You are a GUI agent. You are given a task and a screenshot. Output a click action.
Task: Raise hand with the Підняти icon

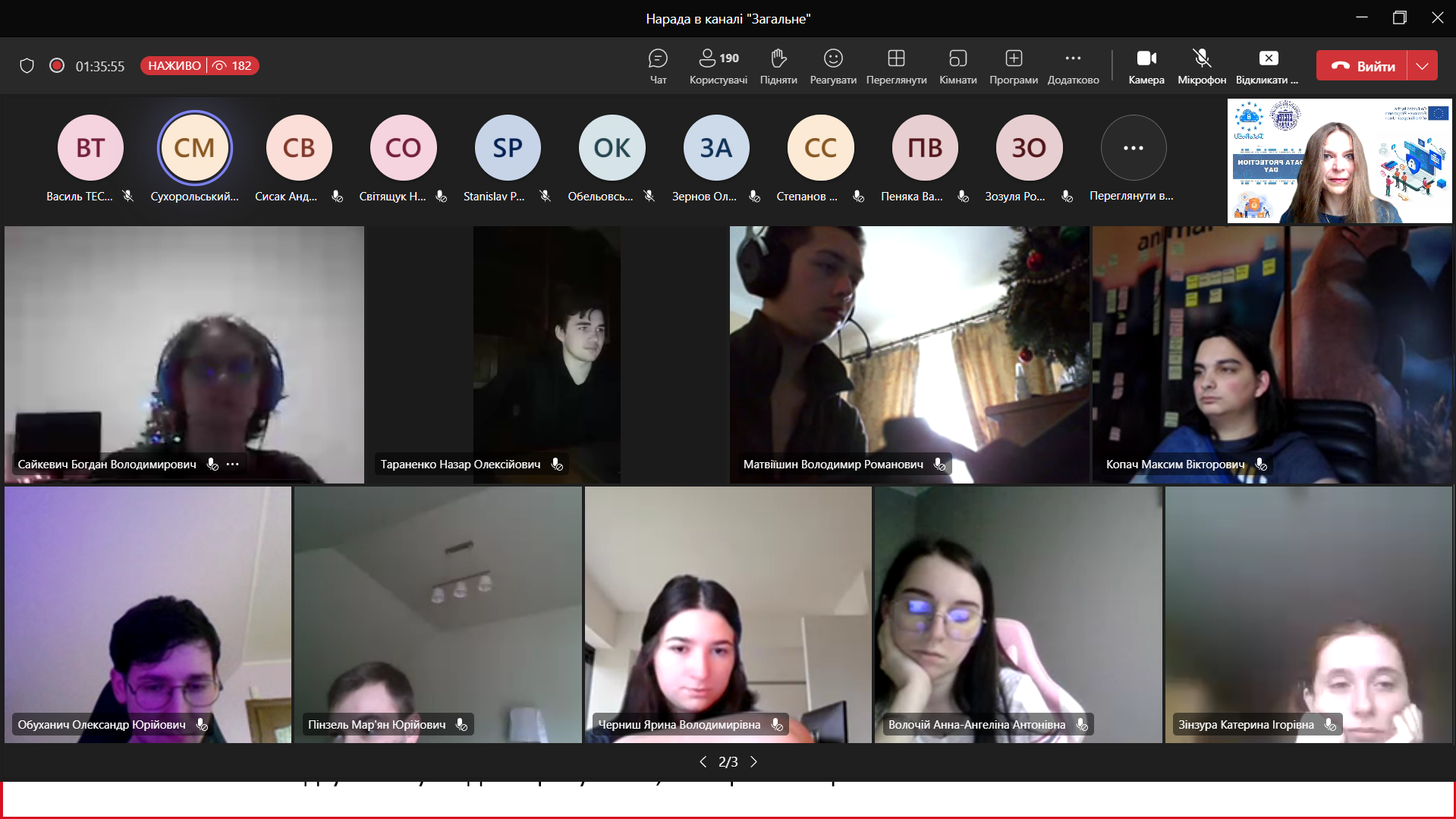pos(778,66)
